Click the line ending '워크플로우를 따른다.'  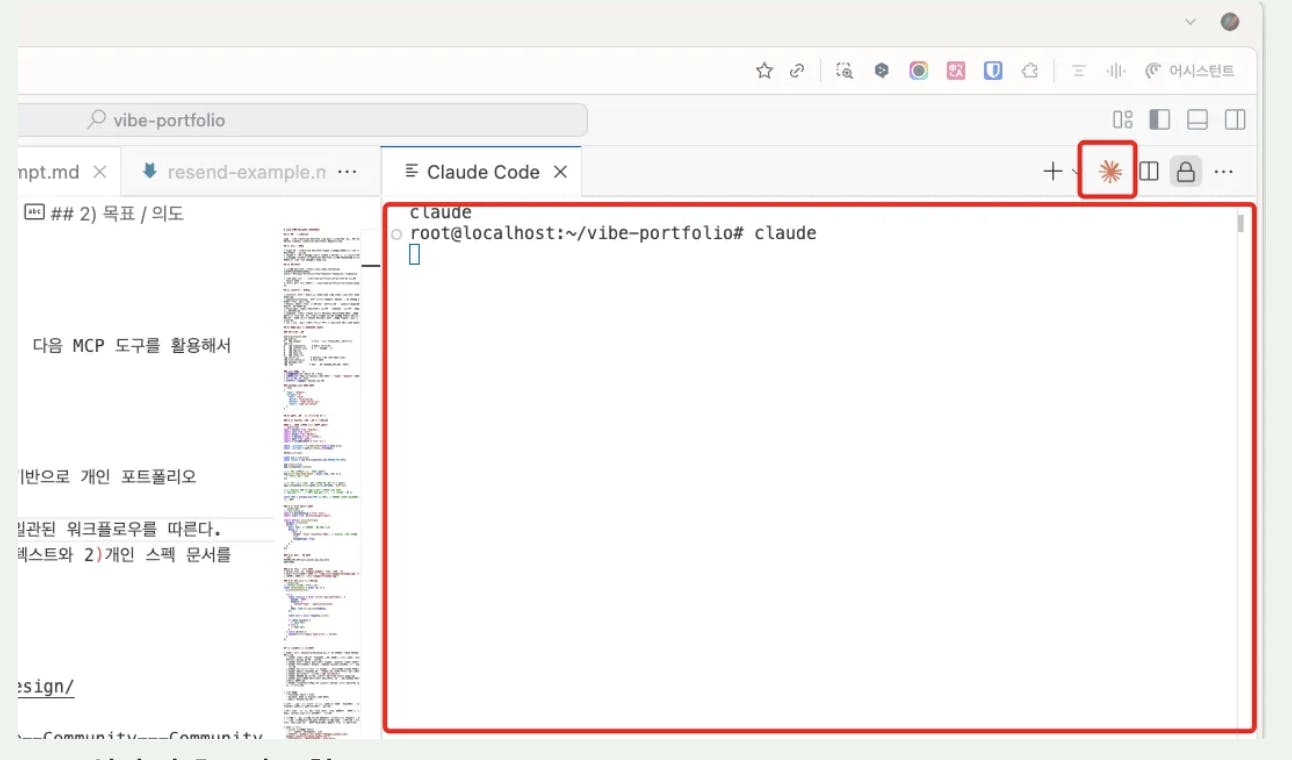[x=119, y=528]
